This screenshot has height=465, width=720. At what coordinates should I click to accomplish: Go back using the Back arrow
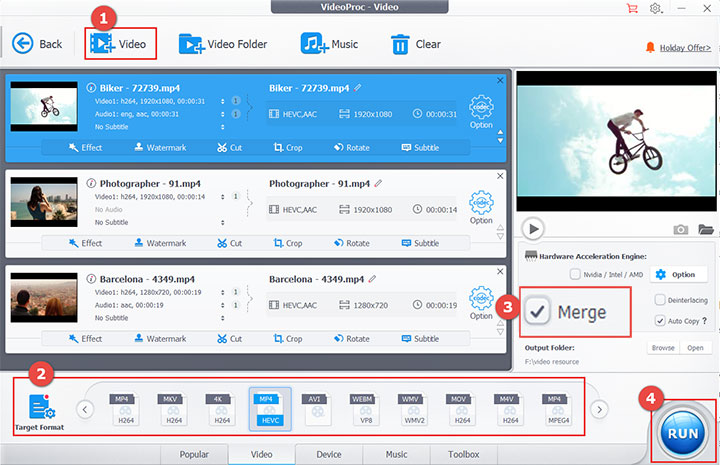tap(37, 44)
